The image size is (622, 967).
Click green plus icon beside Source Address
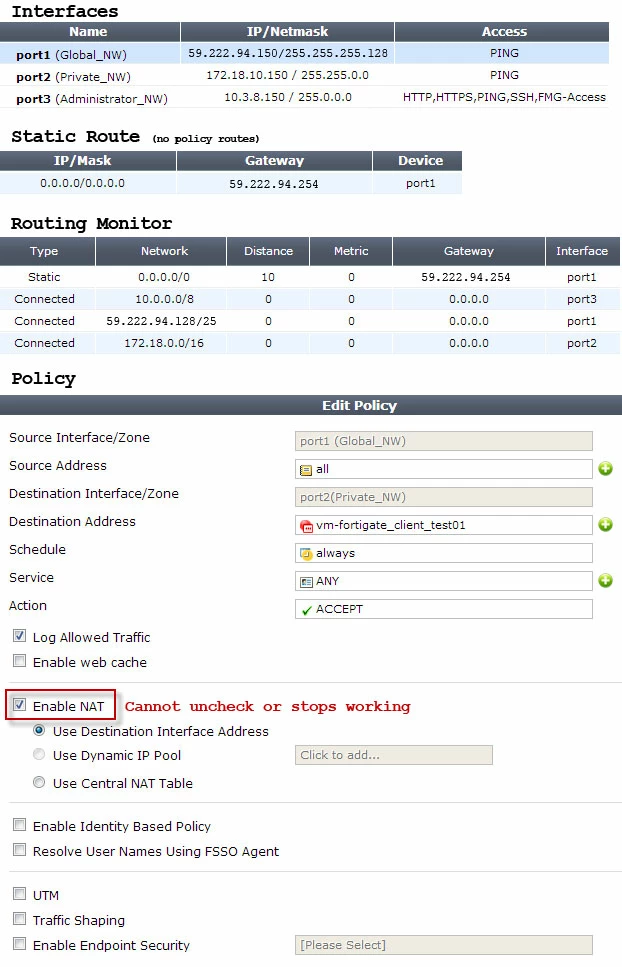click(605, 469)
